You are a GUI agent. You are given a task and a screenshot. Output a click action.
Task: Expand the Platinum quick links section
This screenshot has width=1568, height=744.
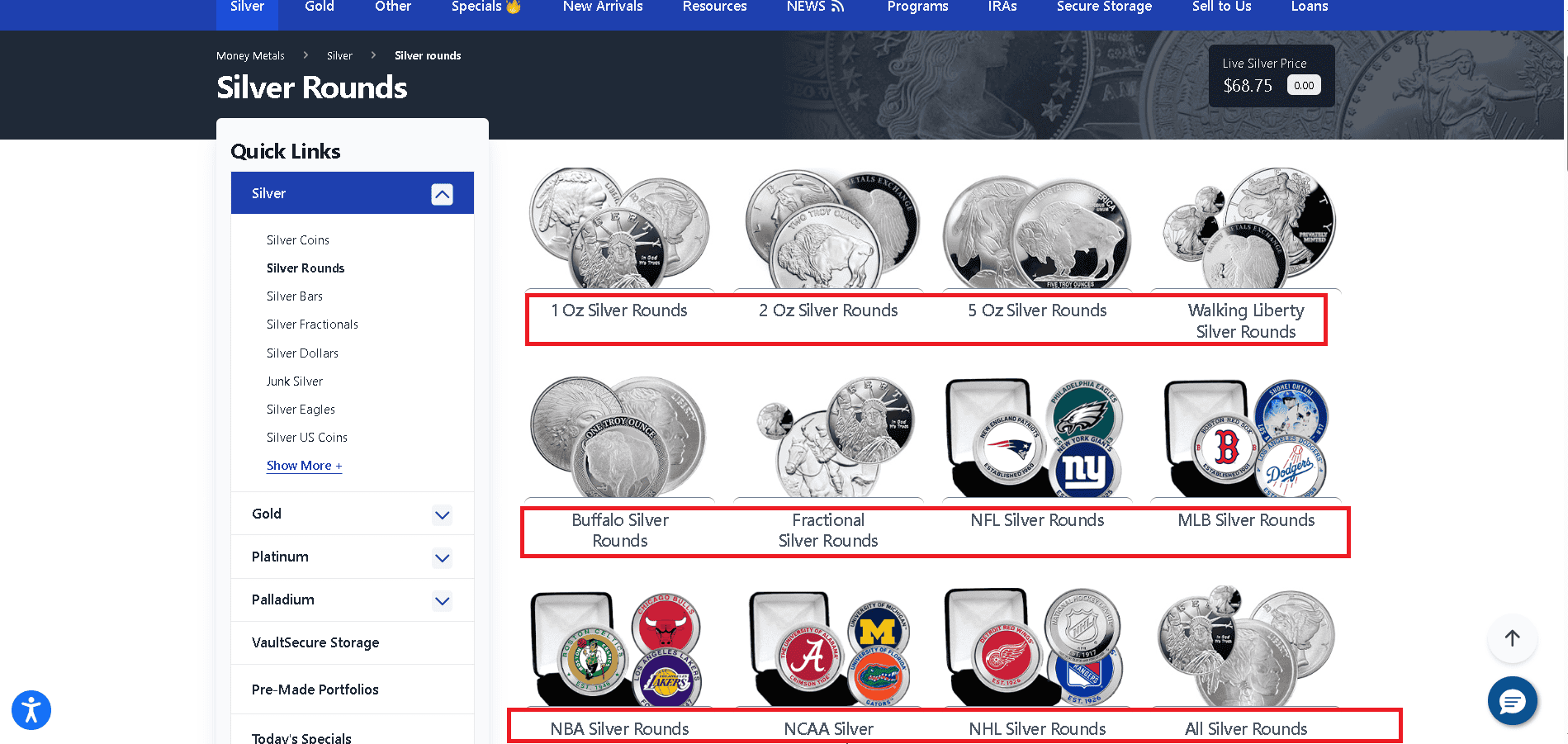[442, 558]
